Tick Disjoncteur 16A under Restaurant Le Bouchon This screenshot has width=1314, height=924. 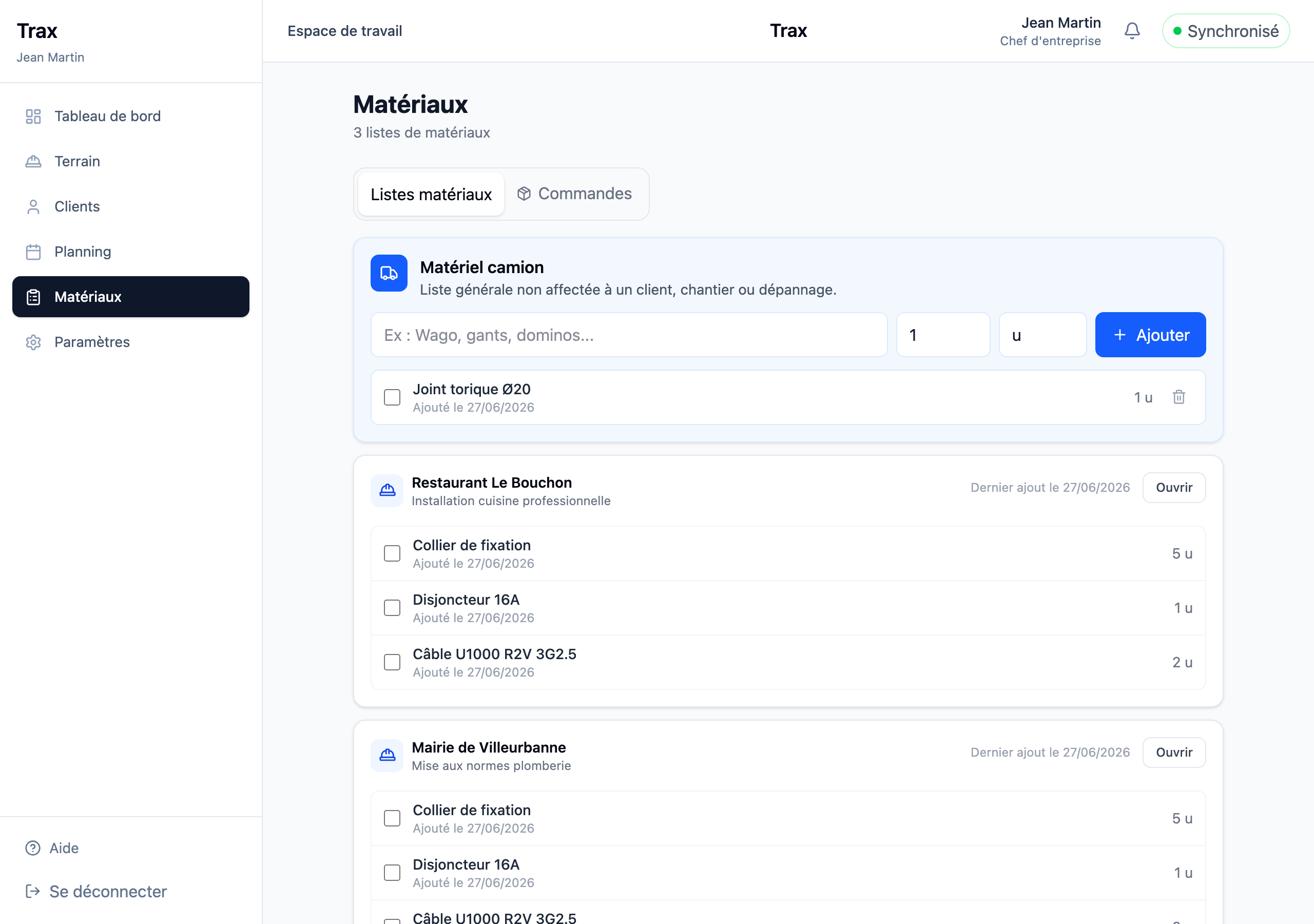(x=392, y=608)
